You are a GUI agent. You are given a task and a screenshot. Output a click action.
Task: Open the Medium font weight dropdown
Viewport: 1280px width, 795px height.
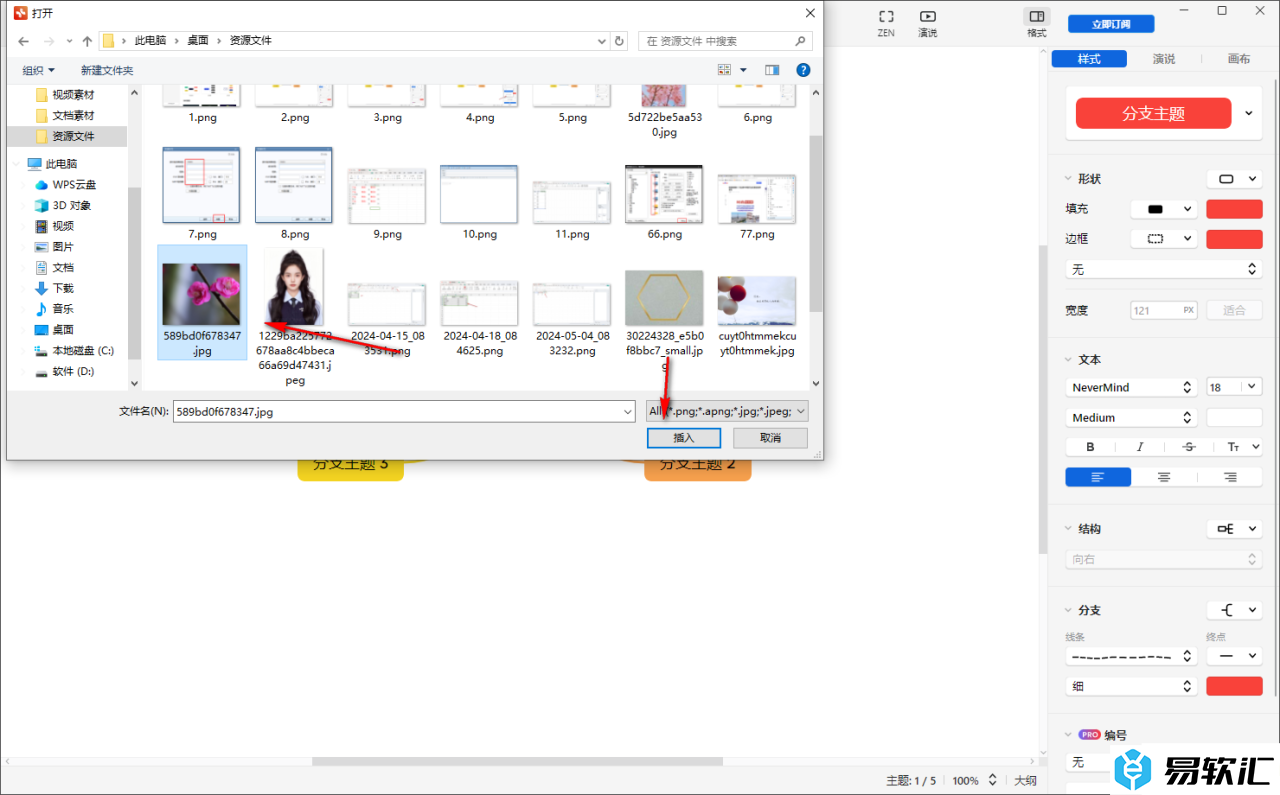pos(1131,417)
